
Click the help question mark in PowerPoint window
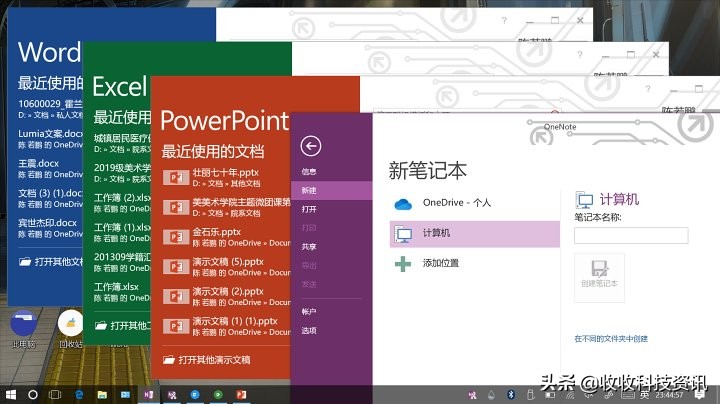pyautogui.click(x=648, y=89)
